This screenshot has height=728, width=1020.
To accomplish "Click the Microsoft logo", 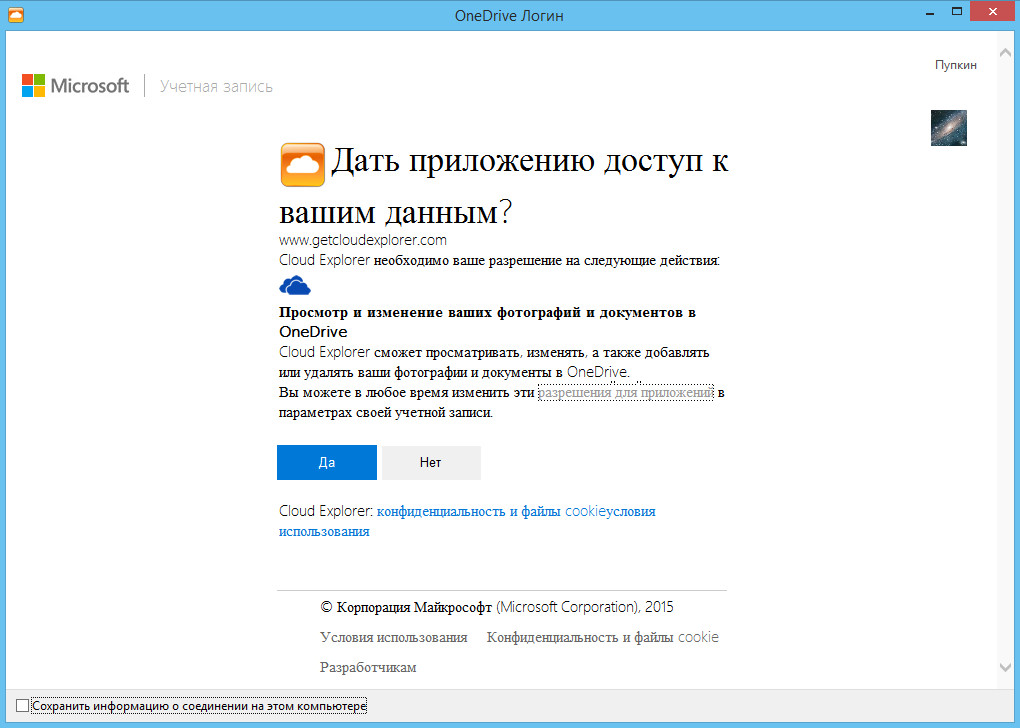I will pyautogui.click(x=75, y=85).
